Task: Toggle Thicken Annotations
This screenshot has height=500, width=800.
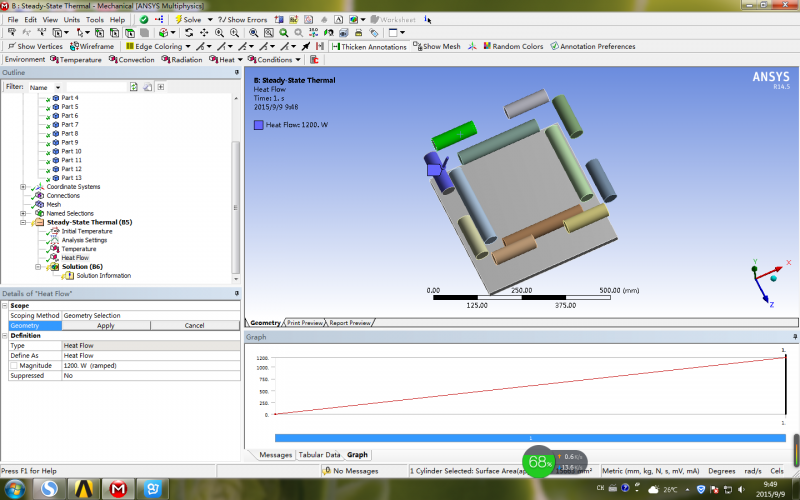Action: [x=369, y=46]
